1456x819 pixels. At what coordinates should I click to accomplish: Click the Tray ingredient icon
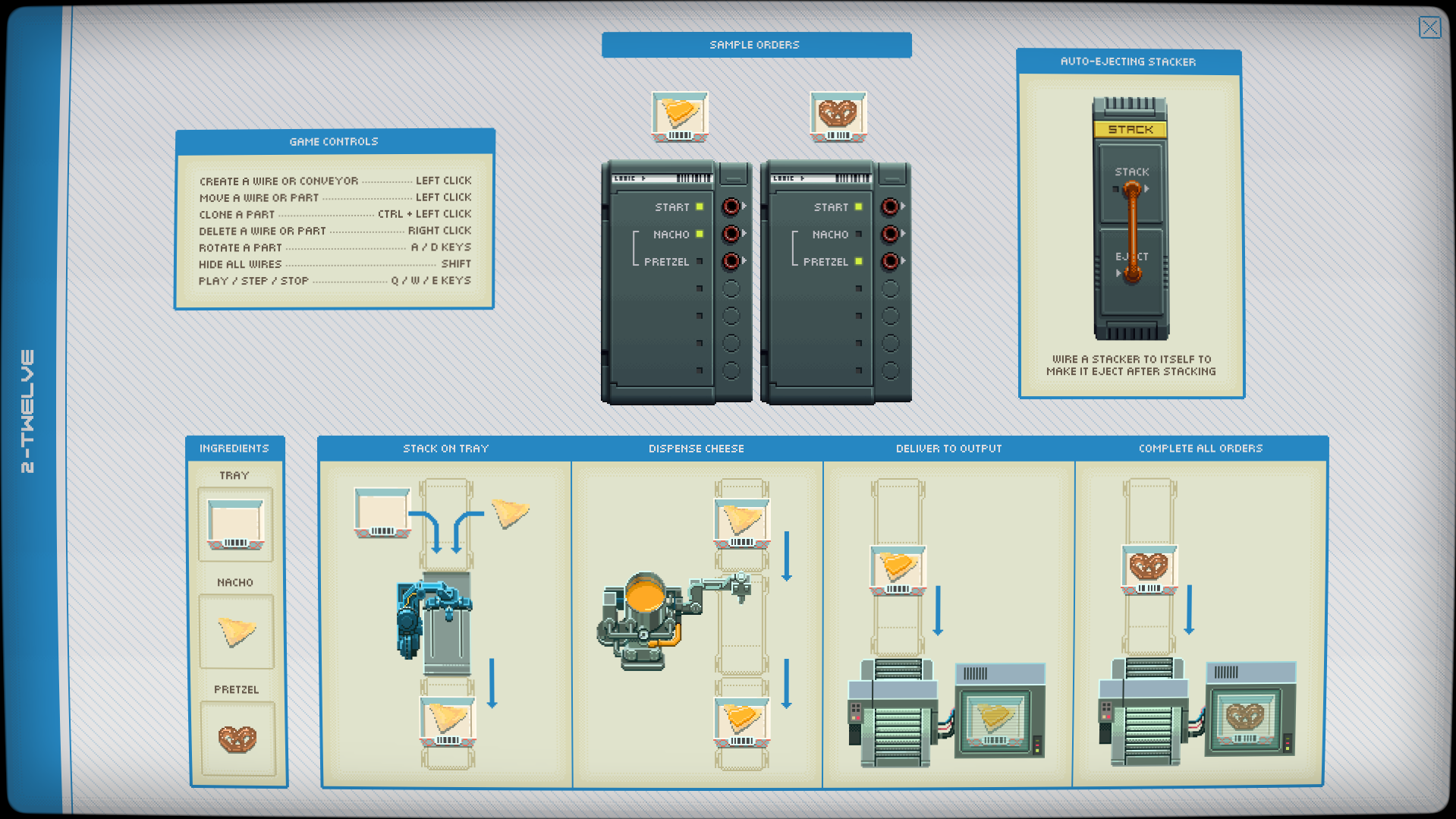tap(235, 524)
